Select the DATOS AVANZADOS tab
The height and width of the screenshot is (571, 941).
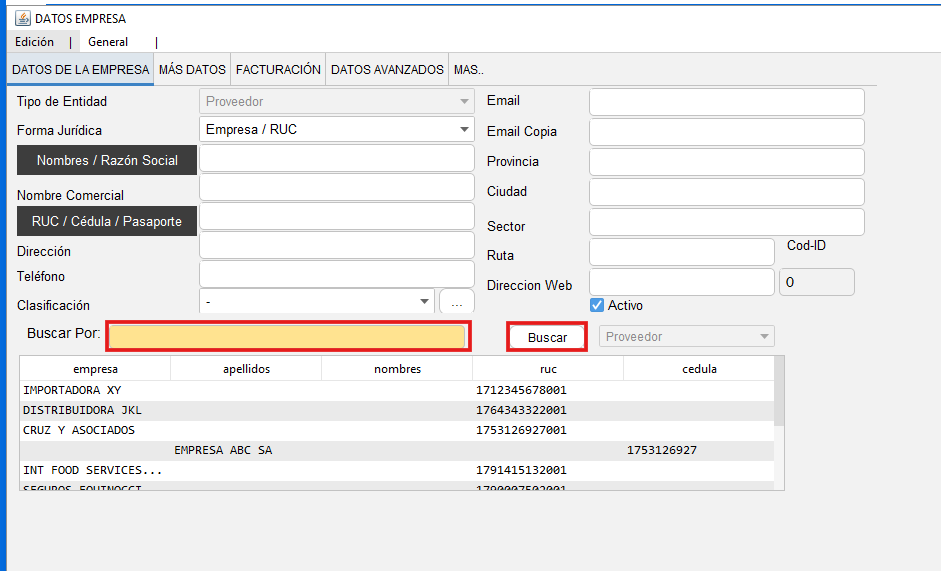(387, 70)
